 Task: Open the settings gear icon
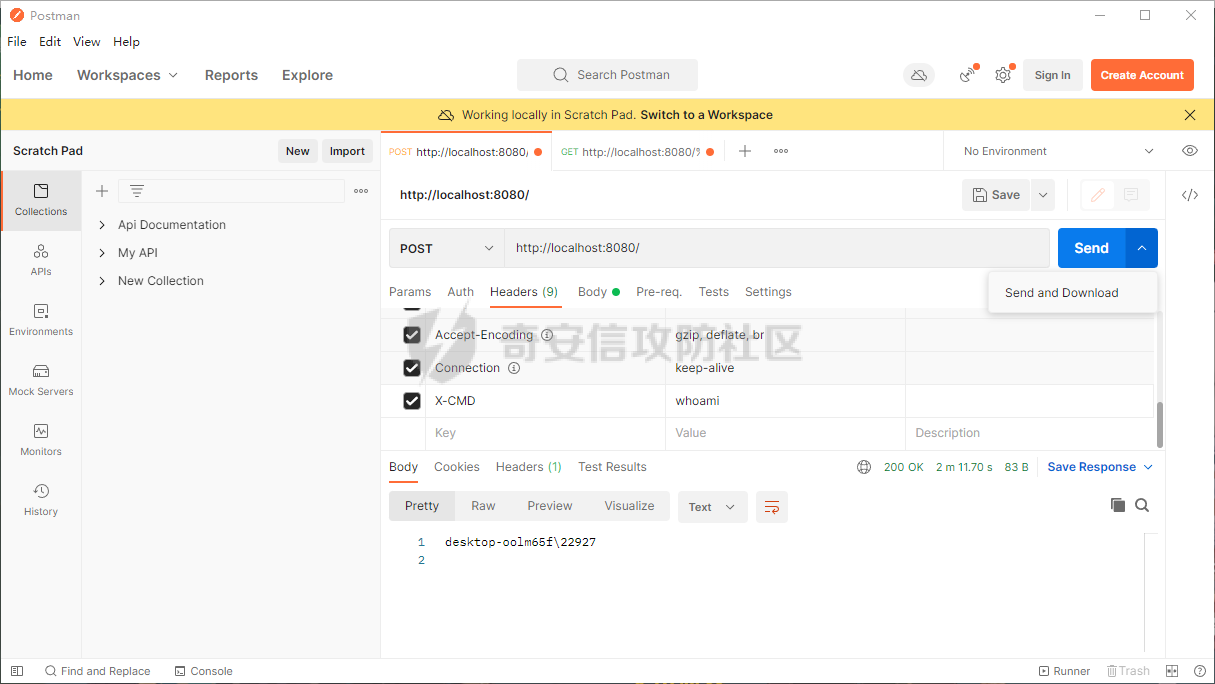[x=1003, y=75]
